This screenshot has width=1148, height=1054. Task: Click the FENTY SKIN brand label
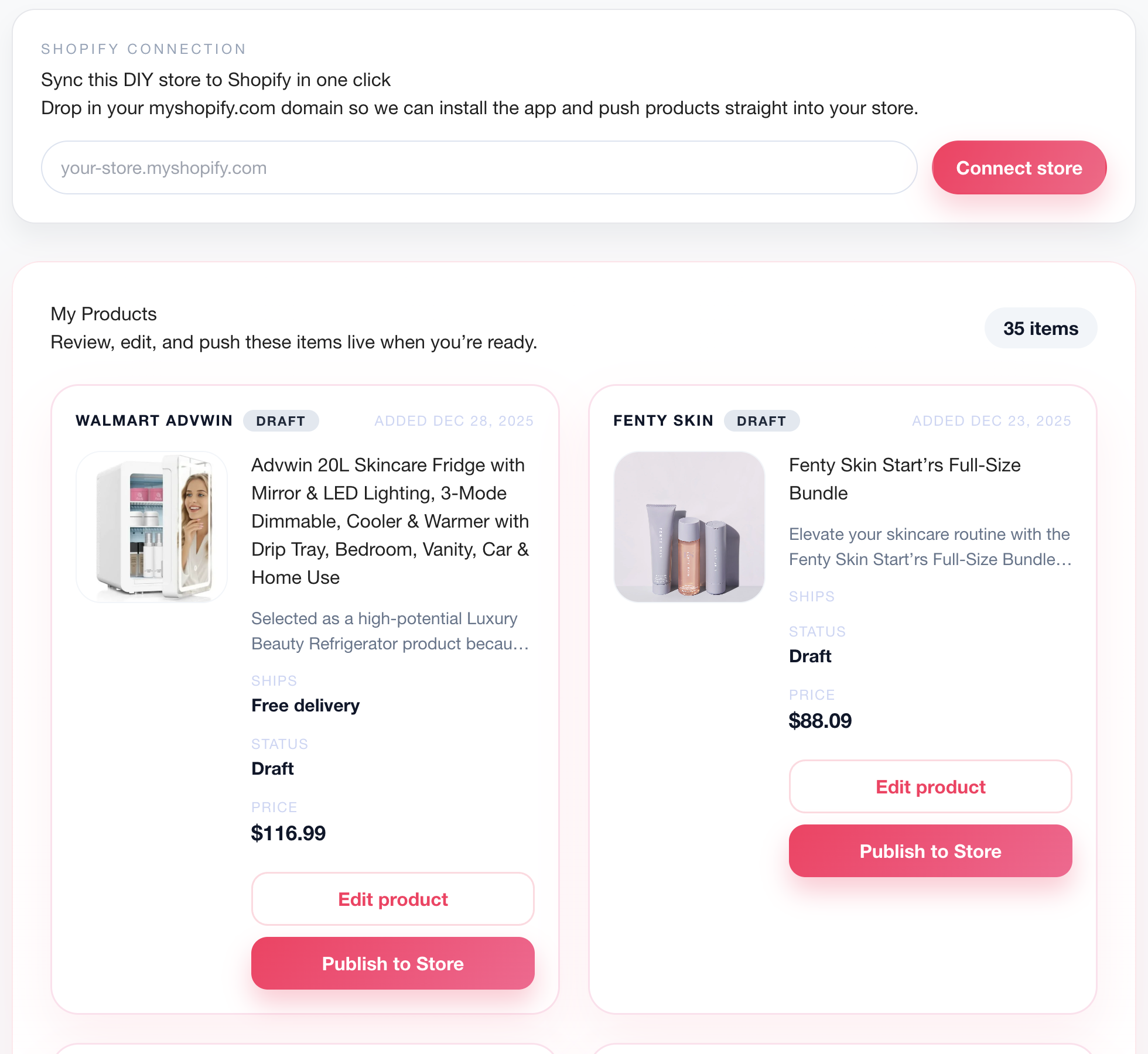(663, 420)
